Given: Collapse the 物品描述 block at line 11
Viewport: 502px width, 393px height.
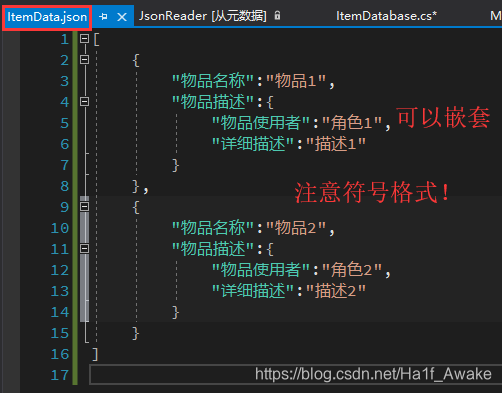Looking at the screenshot, I should pyautogui.click(x=84, y=249).
